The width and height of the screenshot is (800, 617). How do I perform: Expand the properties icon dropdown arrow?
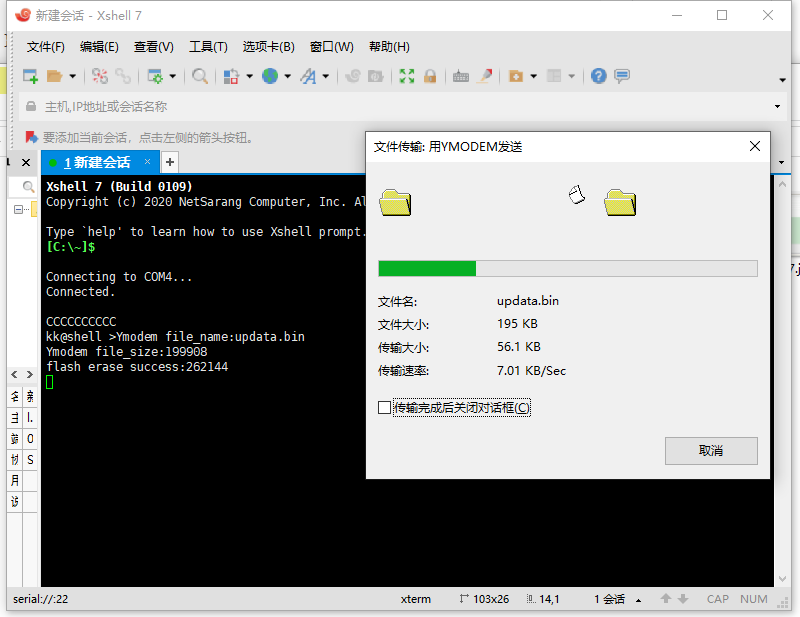[x=172, y=77]
